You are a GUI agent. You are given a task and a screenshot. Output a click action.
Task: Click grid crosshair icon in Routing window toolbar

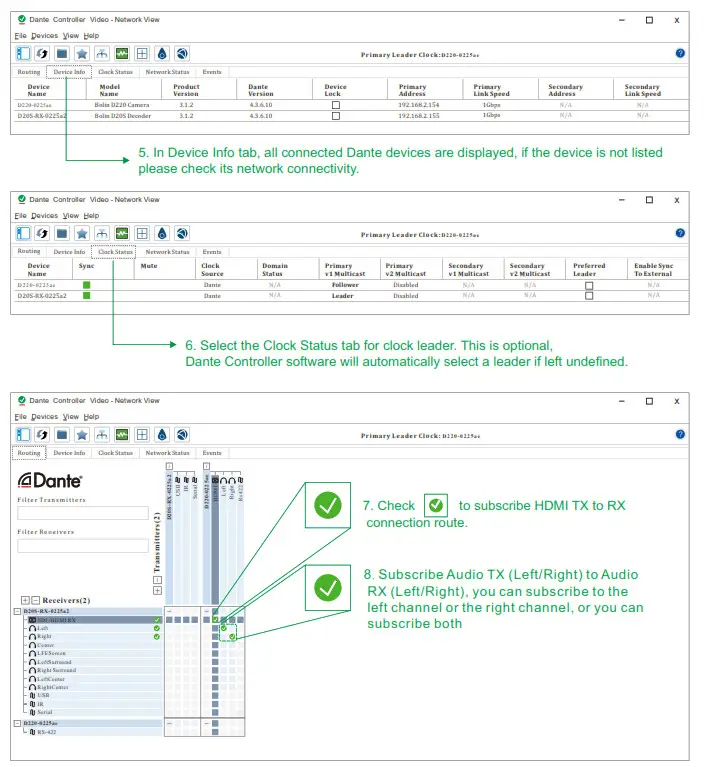[142, 434]
